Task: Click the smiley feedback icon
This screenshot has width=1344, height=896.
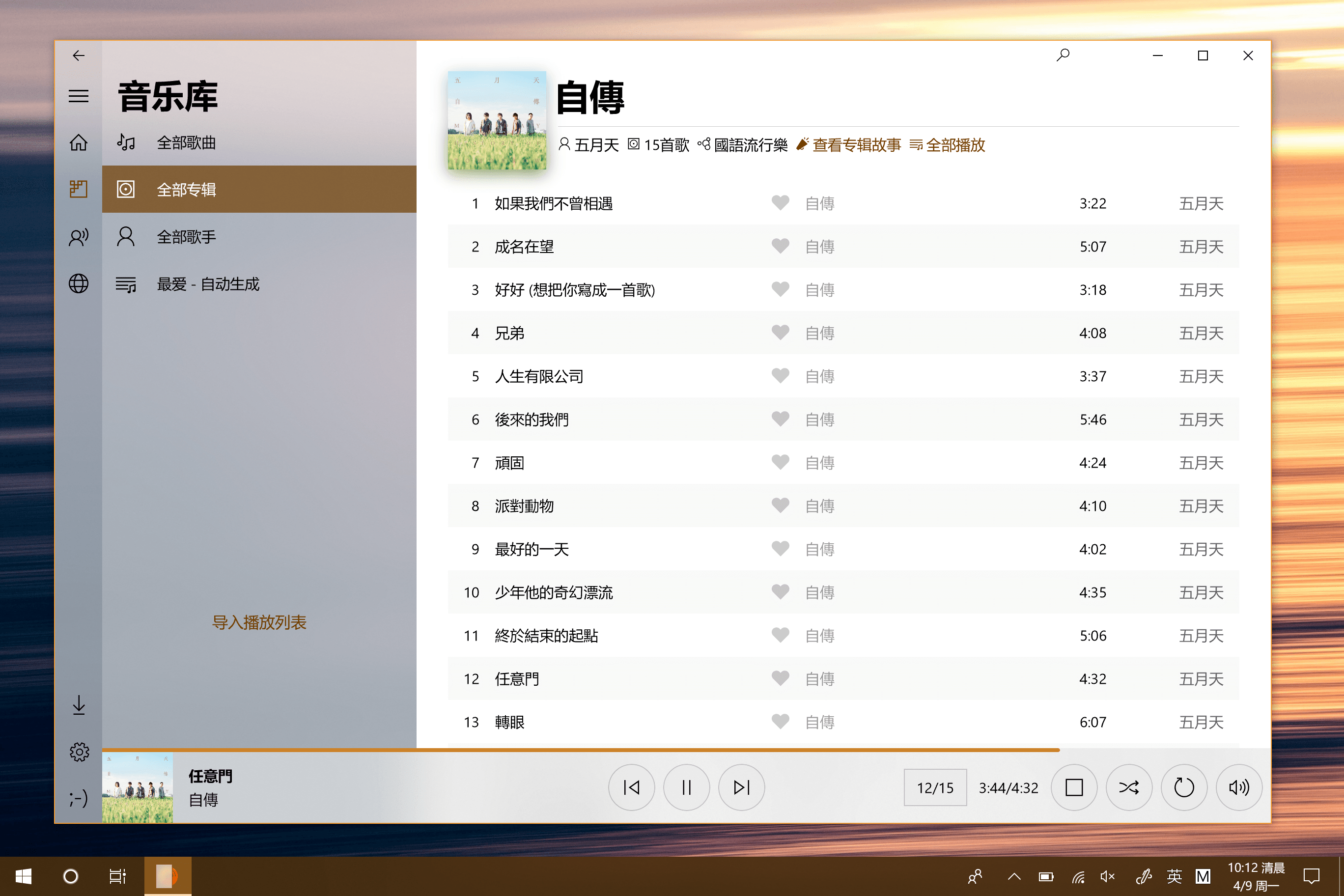Action: (79, 798)
